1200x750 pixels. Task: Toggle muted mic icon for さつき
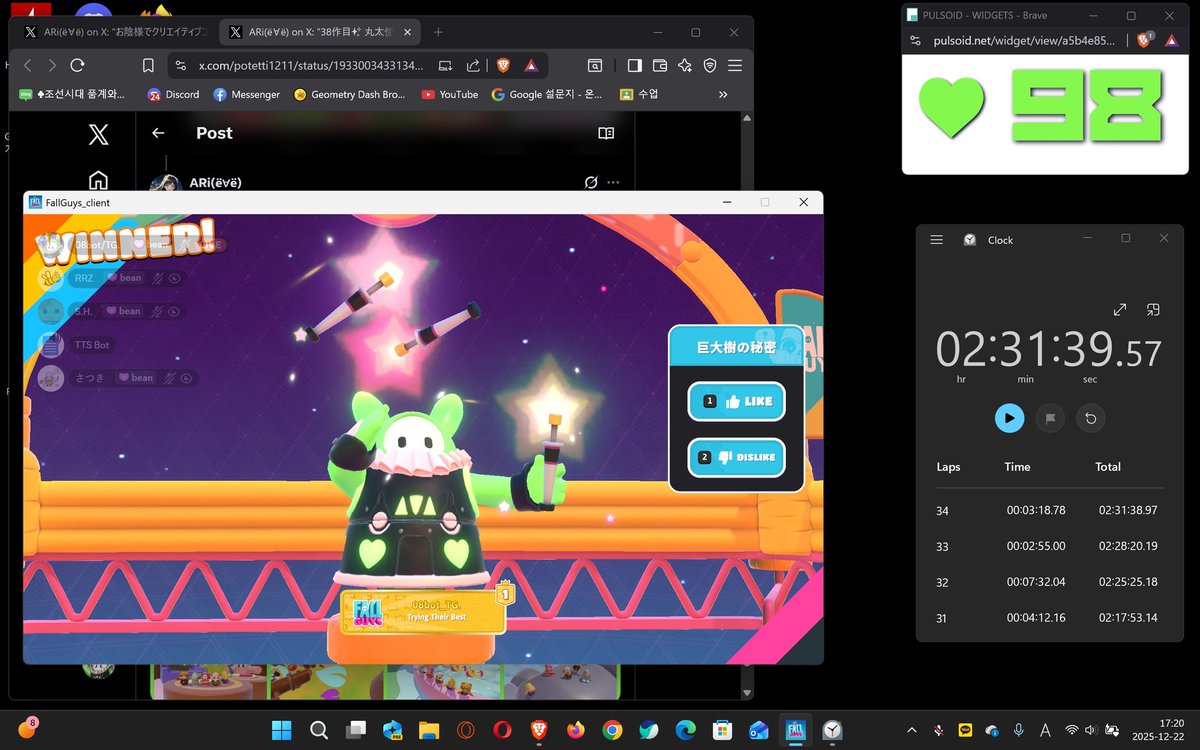click(x=169, y=377)
